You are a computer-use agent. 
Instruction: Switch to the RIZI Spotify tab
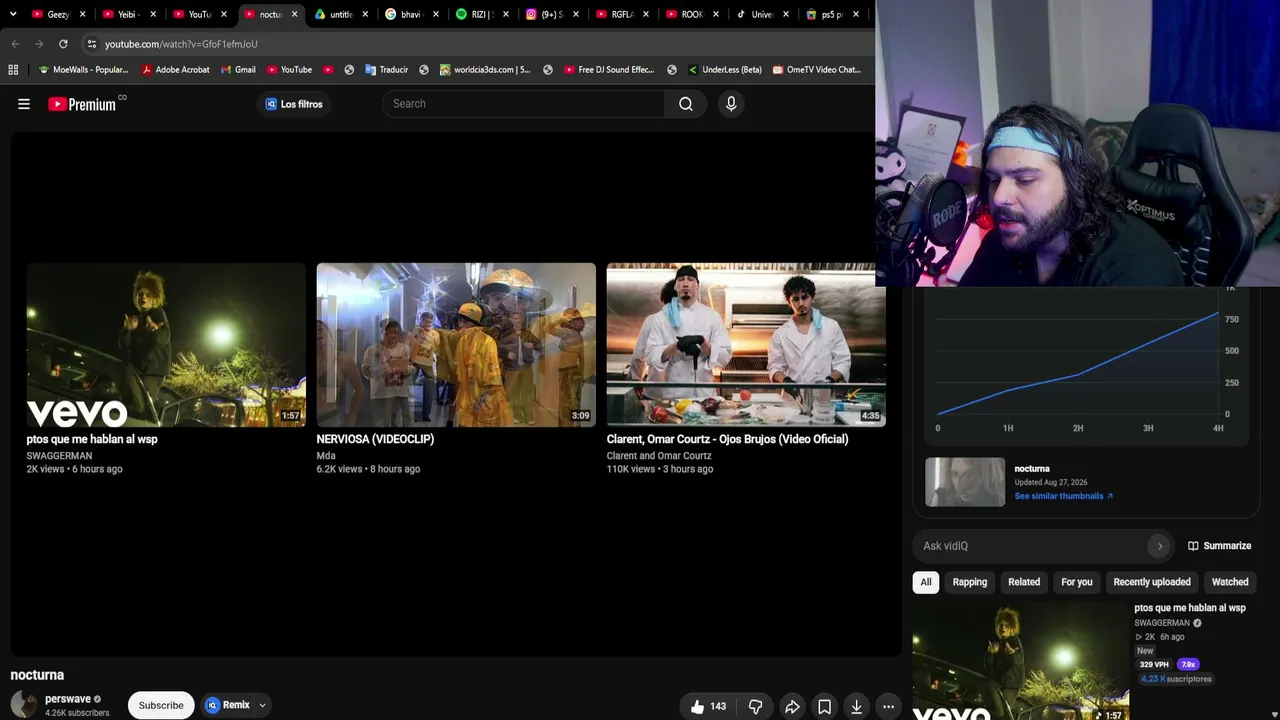click(482, 14)
